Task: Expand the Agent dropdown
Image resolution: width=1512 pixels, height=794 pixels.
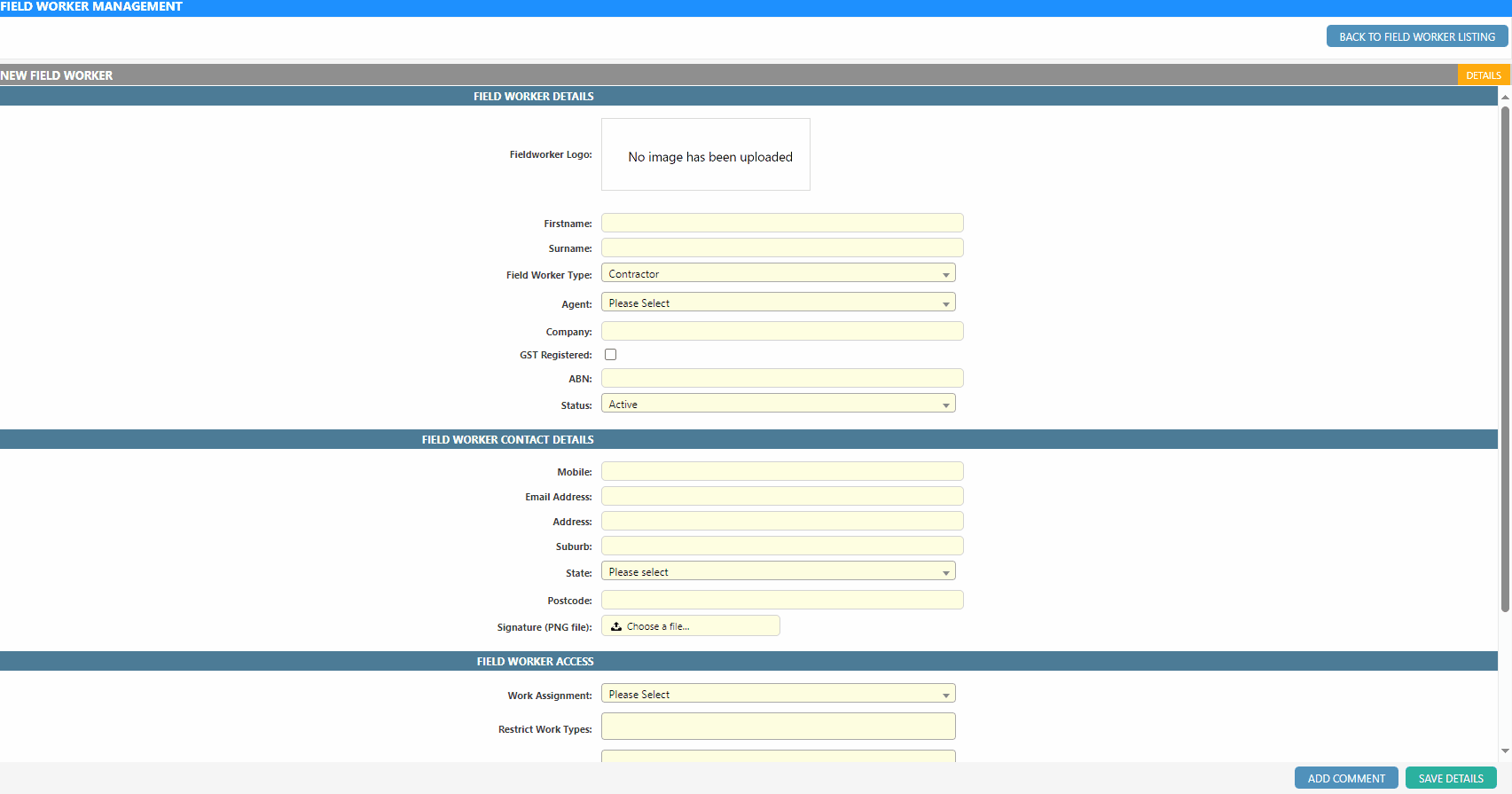Action: (x=779, y=303)
